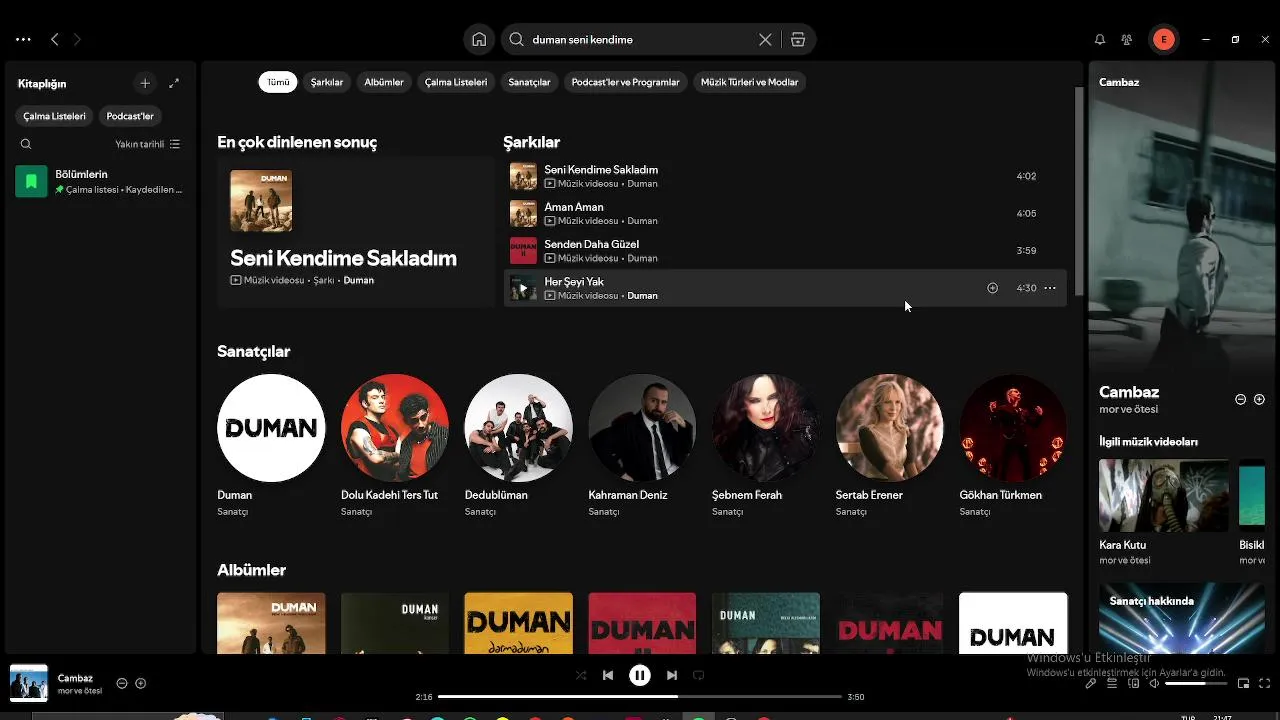Select the Aman Aman song row
1280x720 pixels.
(x=785, y=213)
